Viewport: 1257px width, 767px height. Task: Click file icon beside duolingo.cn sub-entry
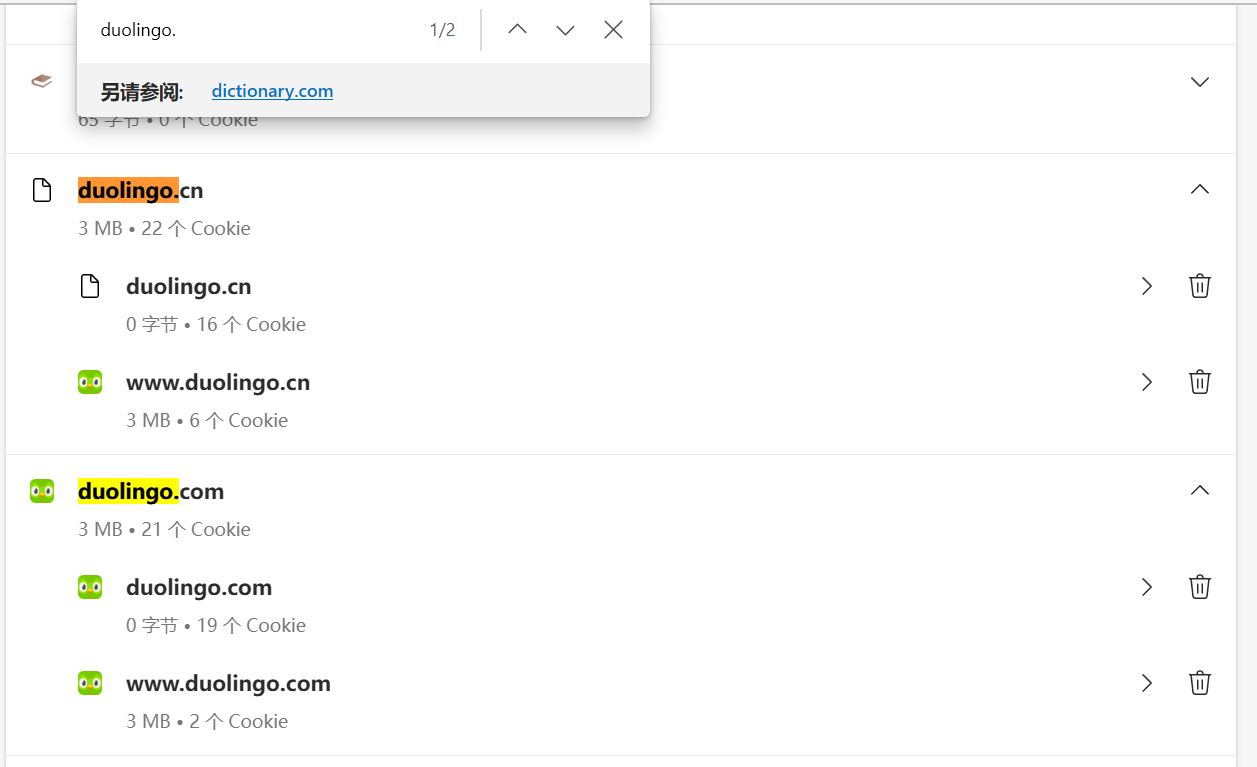click(90, 286)
